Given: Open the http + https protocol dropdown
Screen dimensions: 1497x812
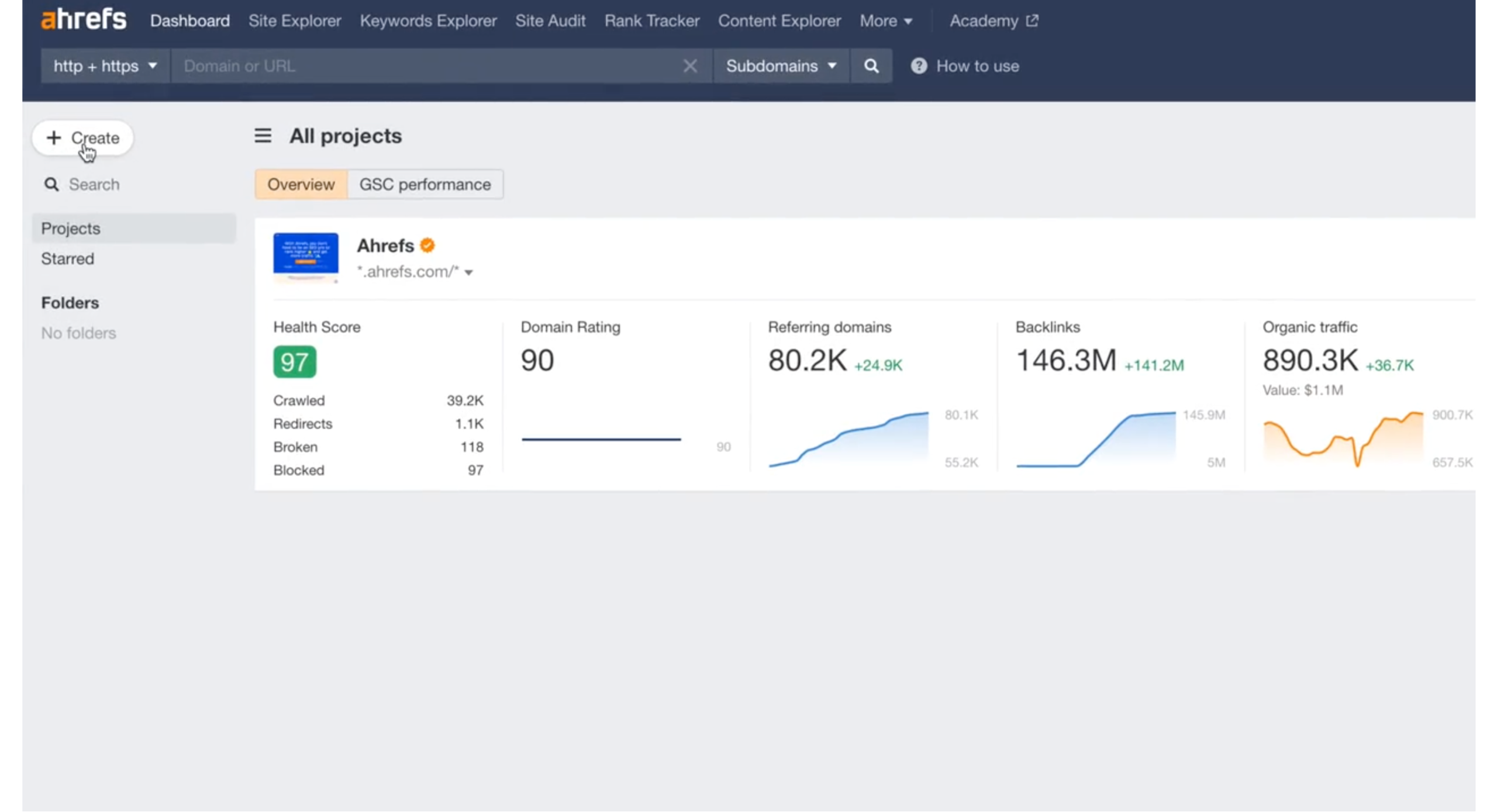Looking at the screenshot, I should click(x=105, y=65).
